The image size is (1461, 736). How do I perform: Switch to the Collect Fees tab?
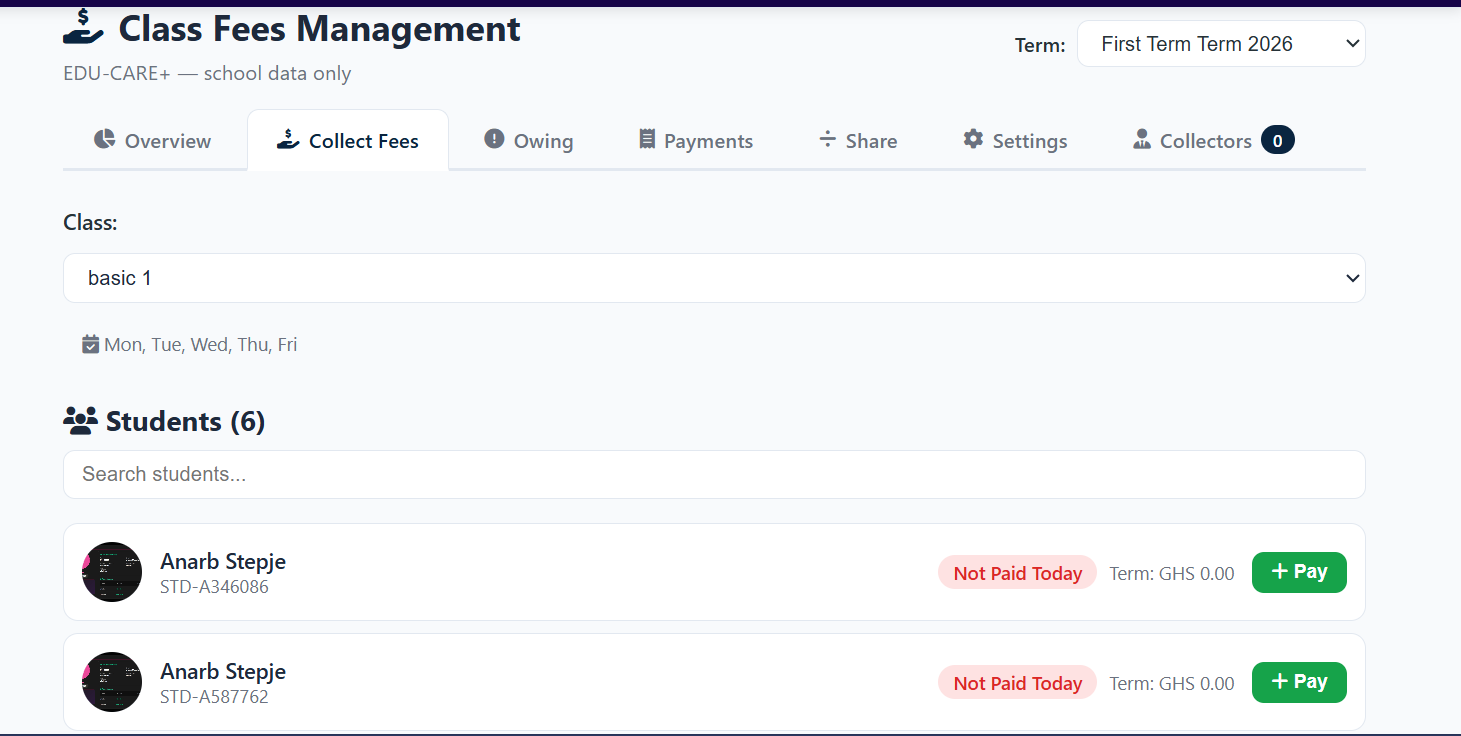pos(348,141)
